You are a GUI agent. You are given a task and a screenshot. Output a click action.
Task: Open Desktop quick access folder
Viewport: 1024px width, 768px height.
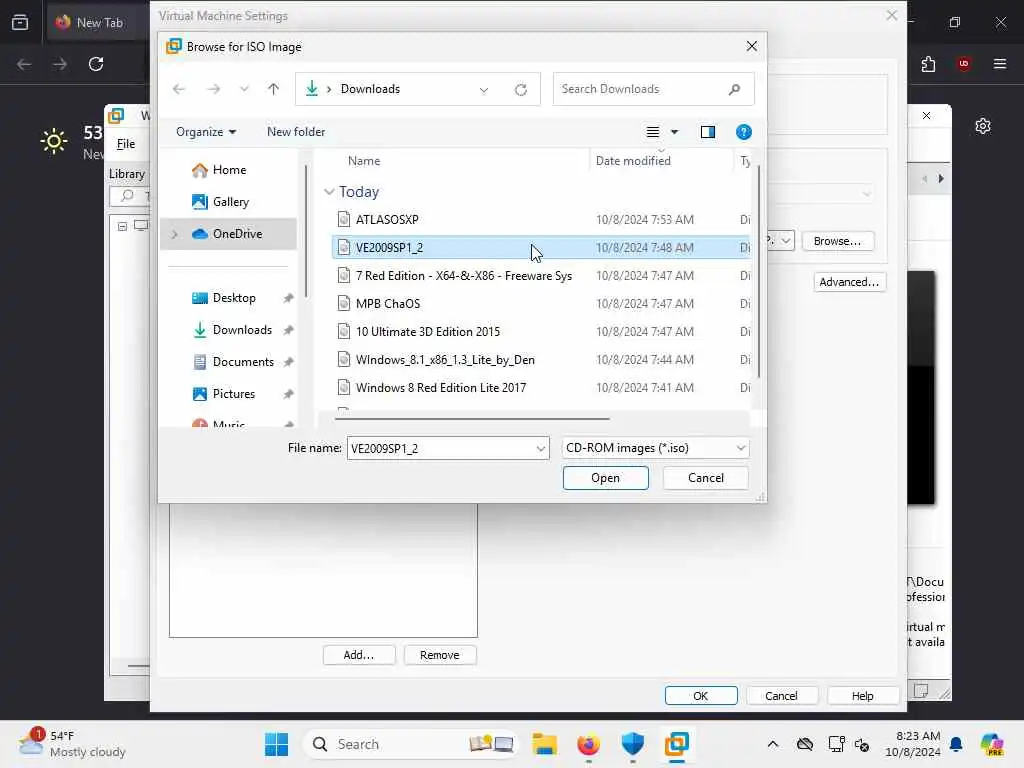[x=233, y=298]
